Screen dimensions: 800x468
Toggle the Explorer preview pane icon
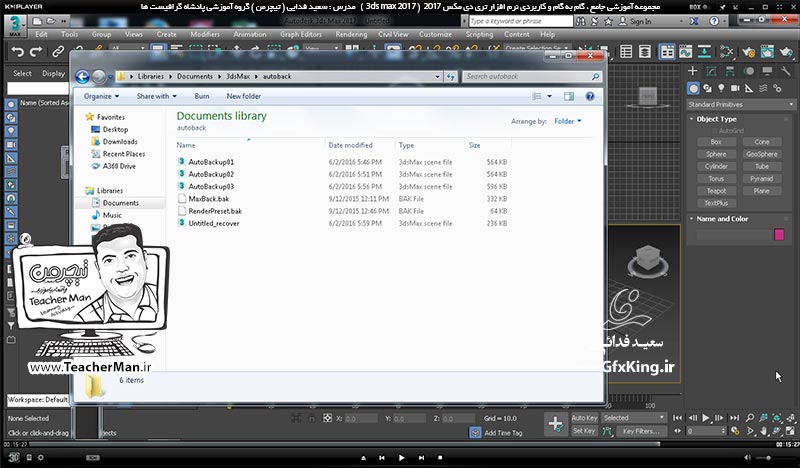tap(569, 96)
